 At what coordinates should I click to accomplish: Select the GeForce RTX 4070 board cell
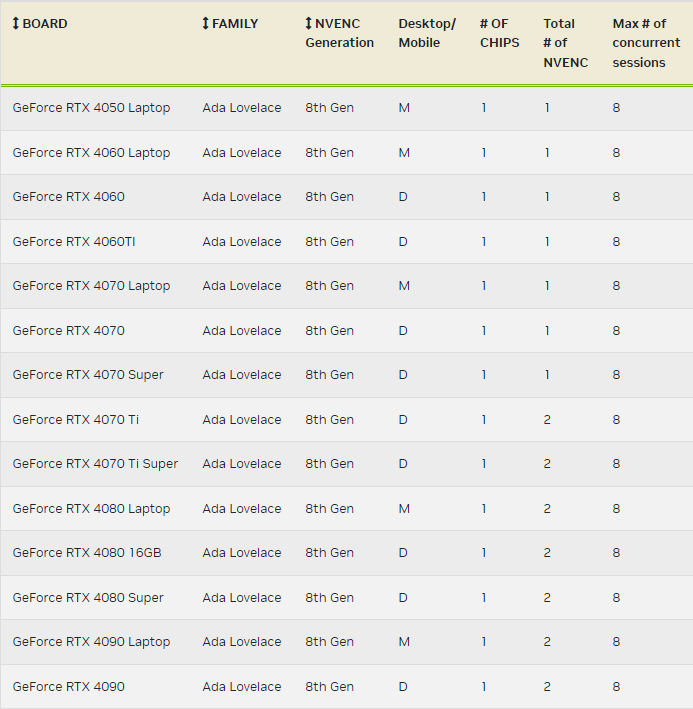pos(69,331)
